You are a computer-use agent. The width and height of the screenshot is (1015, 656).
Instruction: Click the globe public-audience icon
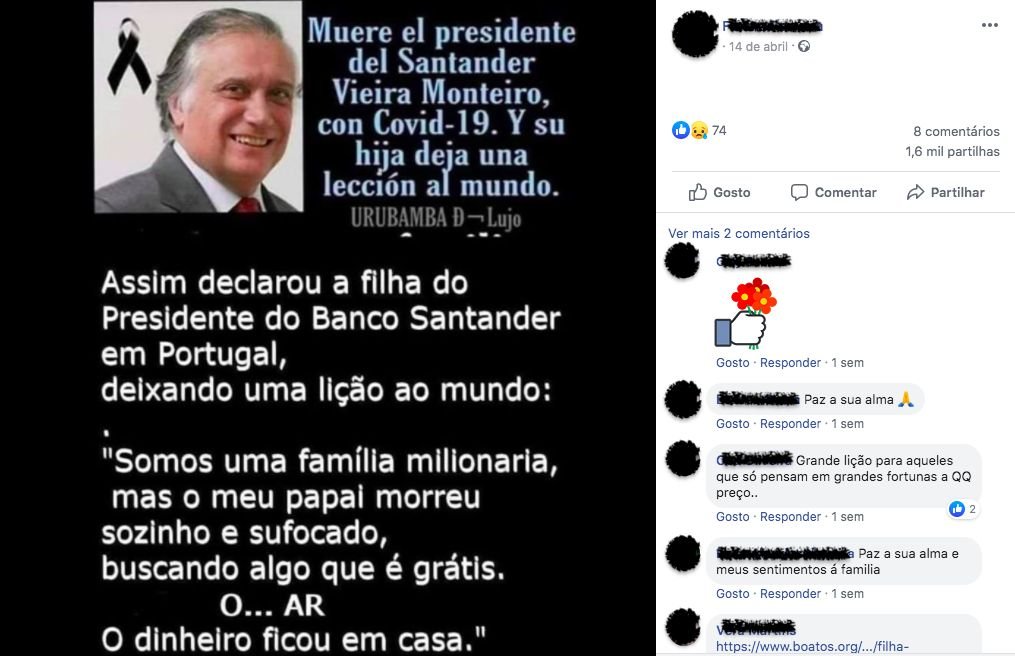pyautogui.click(x=804, y=46)
